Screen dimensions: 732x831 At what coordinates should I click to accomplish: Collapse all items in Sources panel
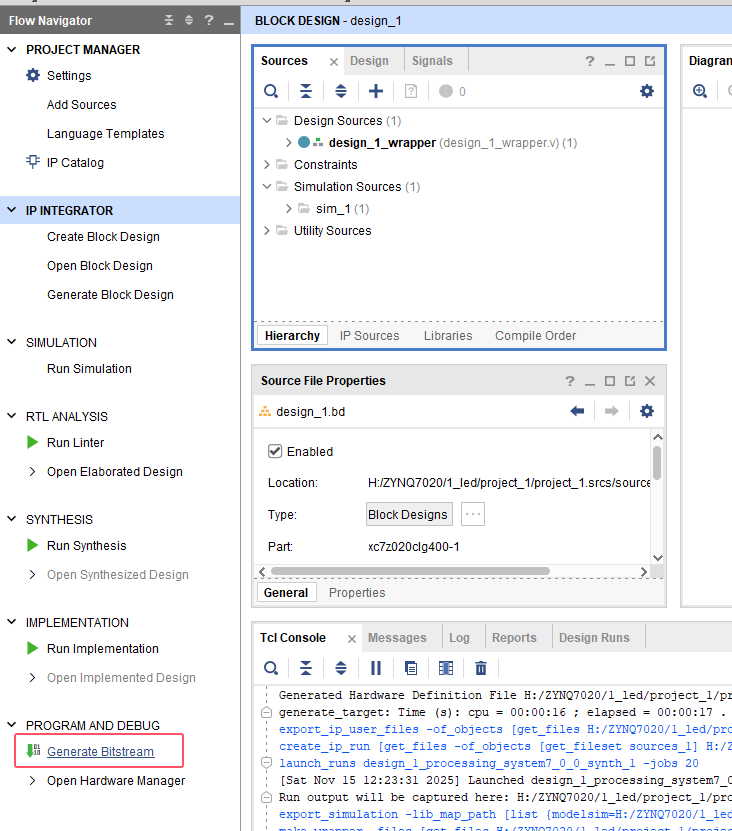click(x=306, y=91)
